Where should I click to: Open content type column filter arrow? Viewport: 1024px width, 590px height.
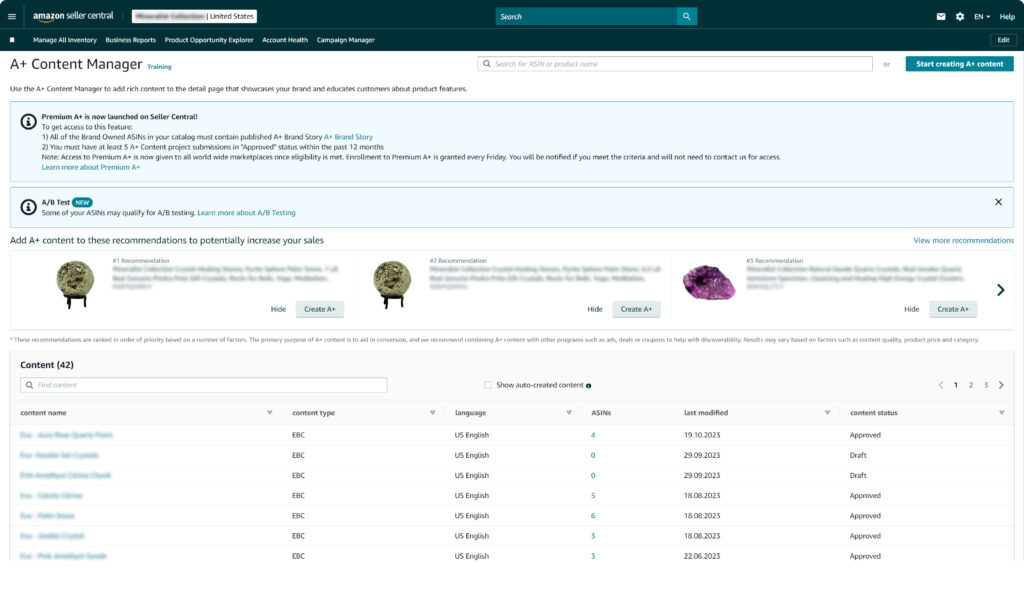(x=432, y=412)
